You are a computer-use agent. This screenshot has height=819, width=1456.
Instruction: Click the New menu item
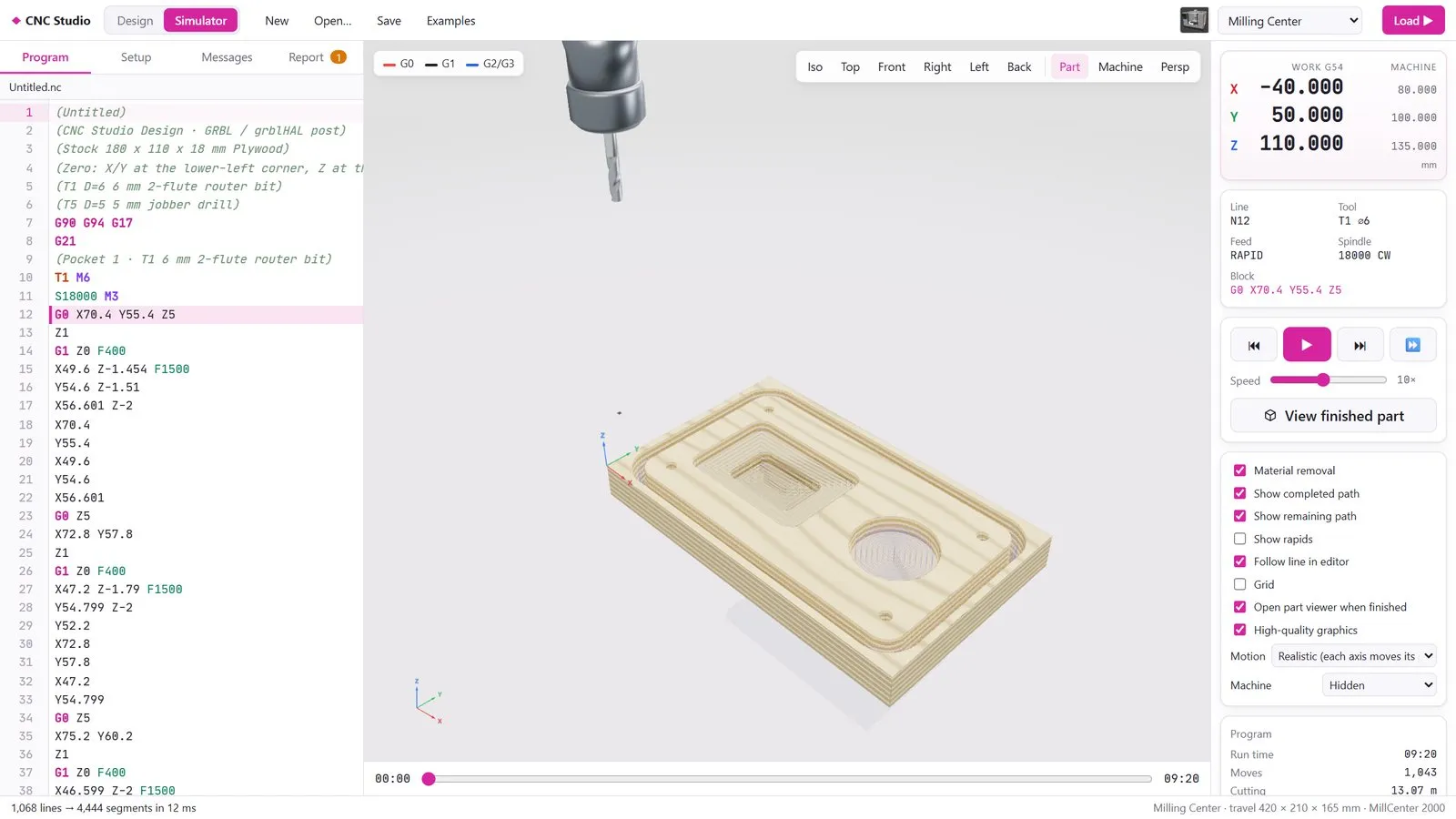pos(277,20)
